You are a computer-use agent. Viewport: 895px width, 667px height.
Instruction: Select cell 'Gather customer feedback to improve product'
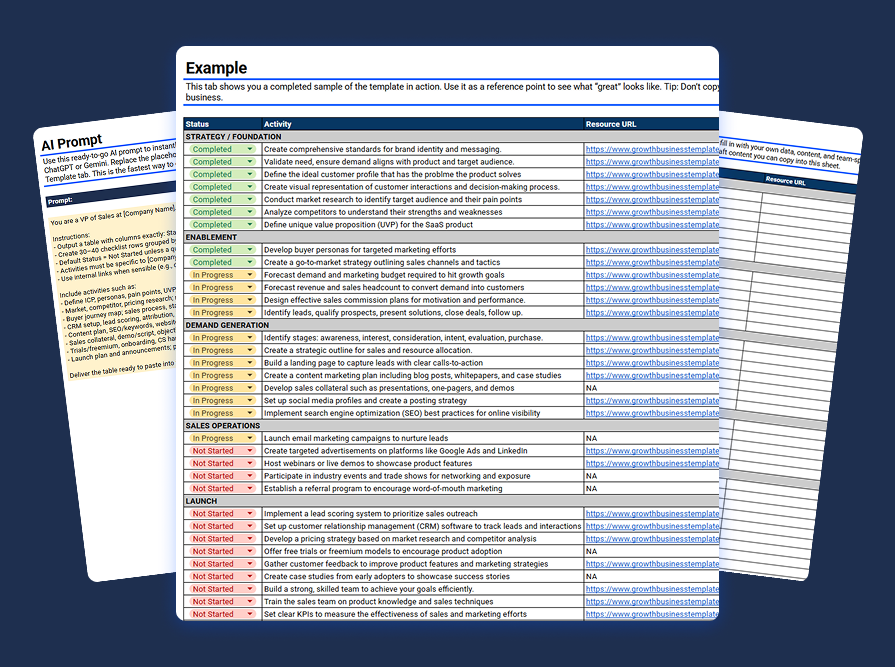pos(423,563)
